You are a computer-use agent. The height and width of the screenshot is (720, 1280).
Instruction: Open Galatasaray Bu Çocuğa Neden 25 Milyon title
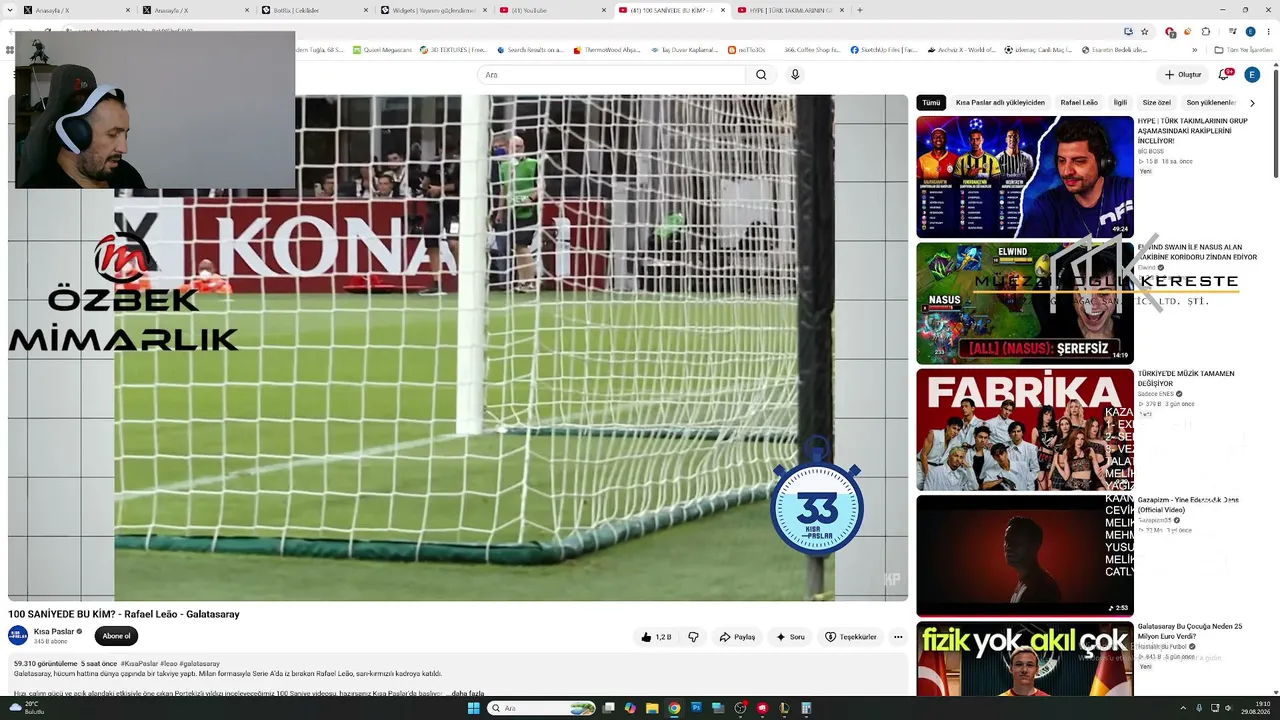tap(1190, 631)
